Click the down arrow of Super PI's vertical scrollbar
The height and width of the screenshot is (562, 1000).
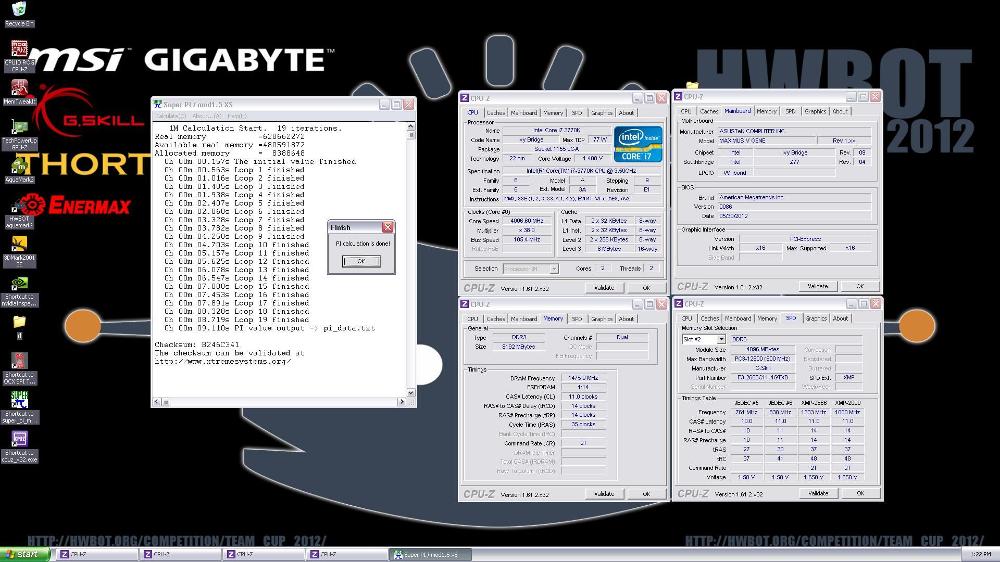tap(410, 393)
